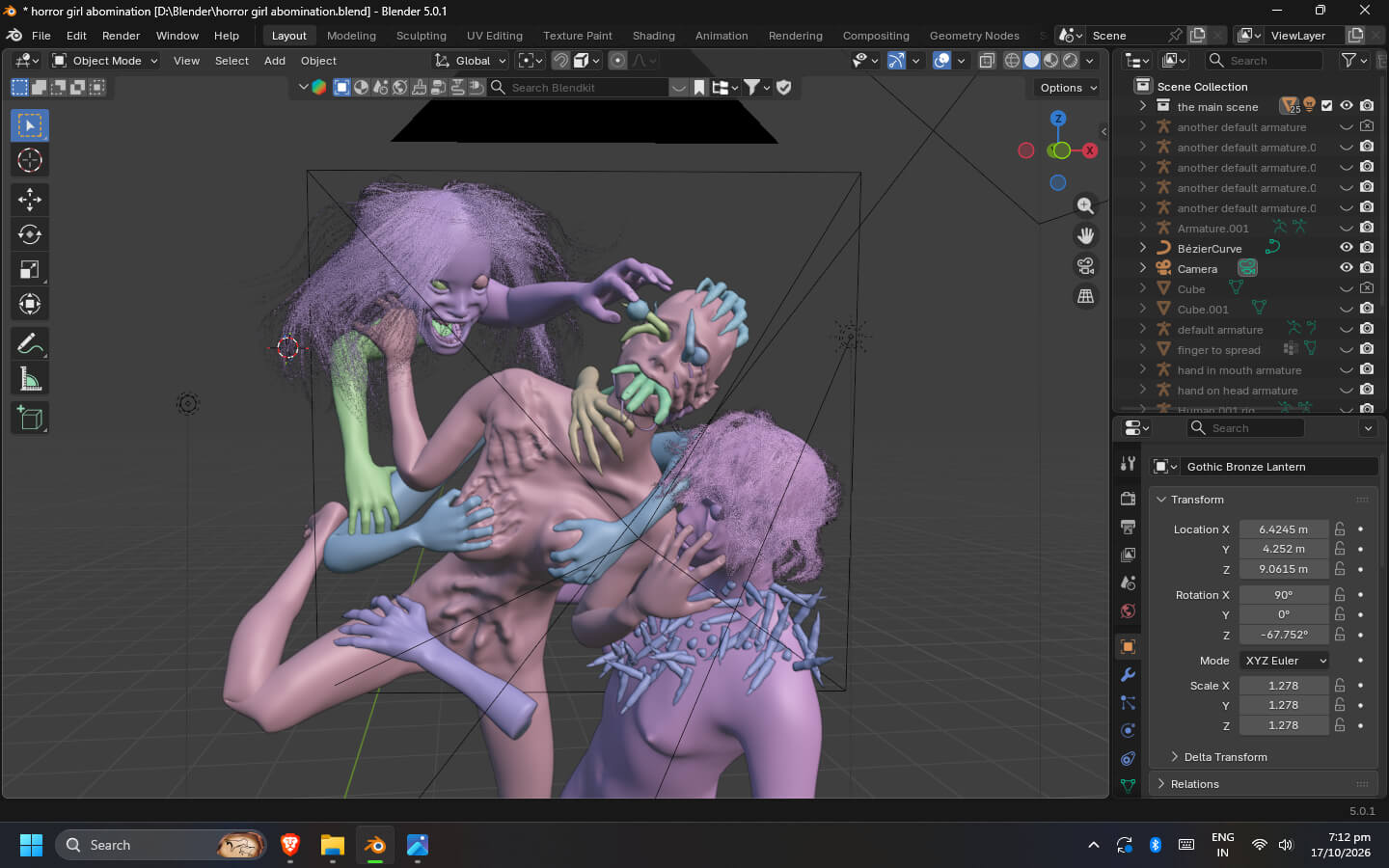Open the Physics properties tab
This screenshot has width=1389, height=868.
coord(1128,730)
